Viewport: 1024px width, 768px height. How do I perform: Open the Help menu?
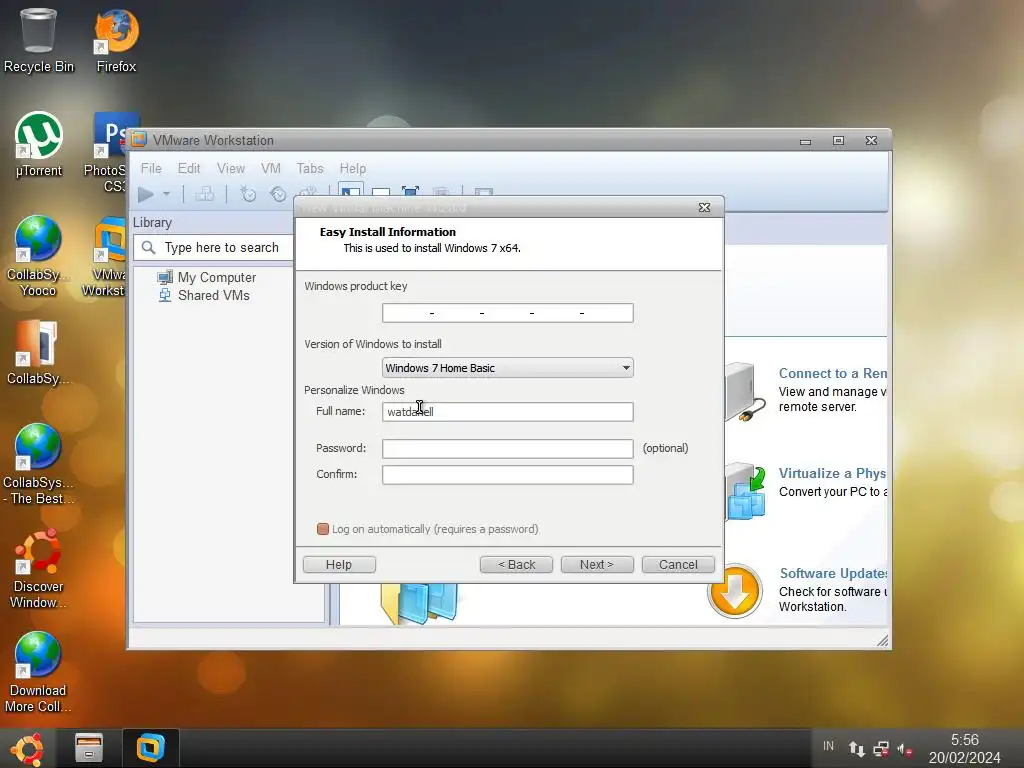pyautogui.click(x=353, y=168)
